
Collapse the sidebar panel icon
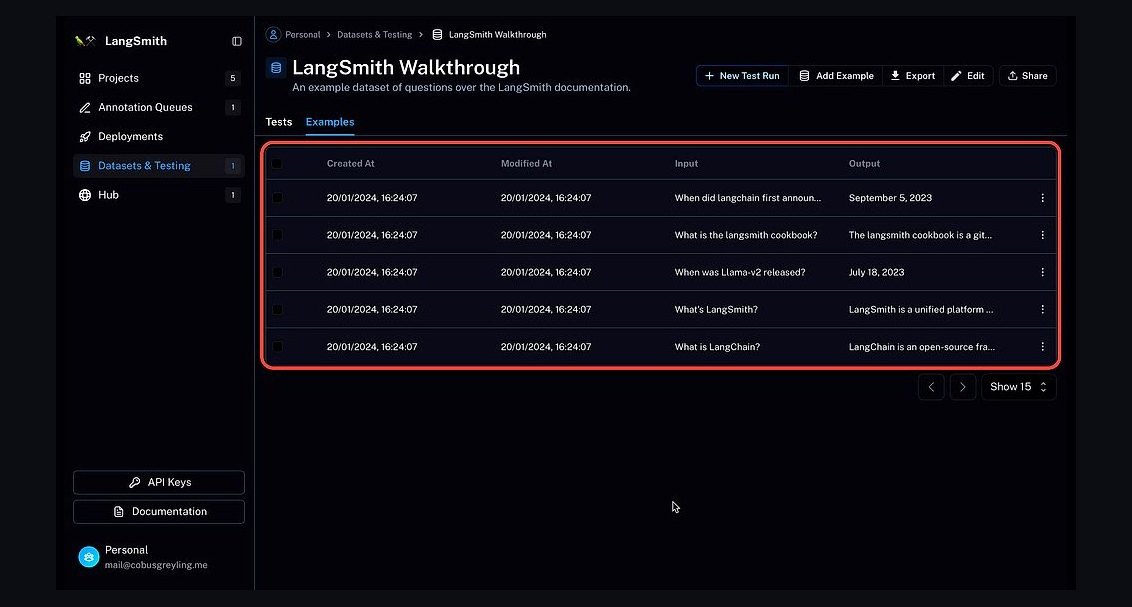237,41
